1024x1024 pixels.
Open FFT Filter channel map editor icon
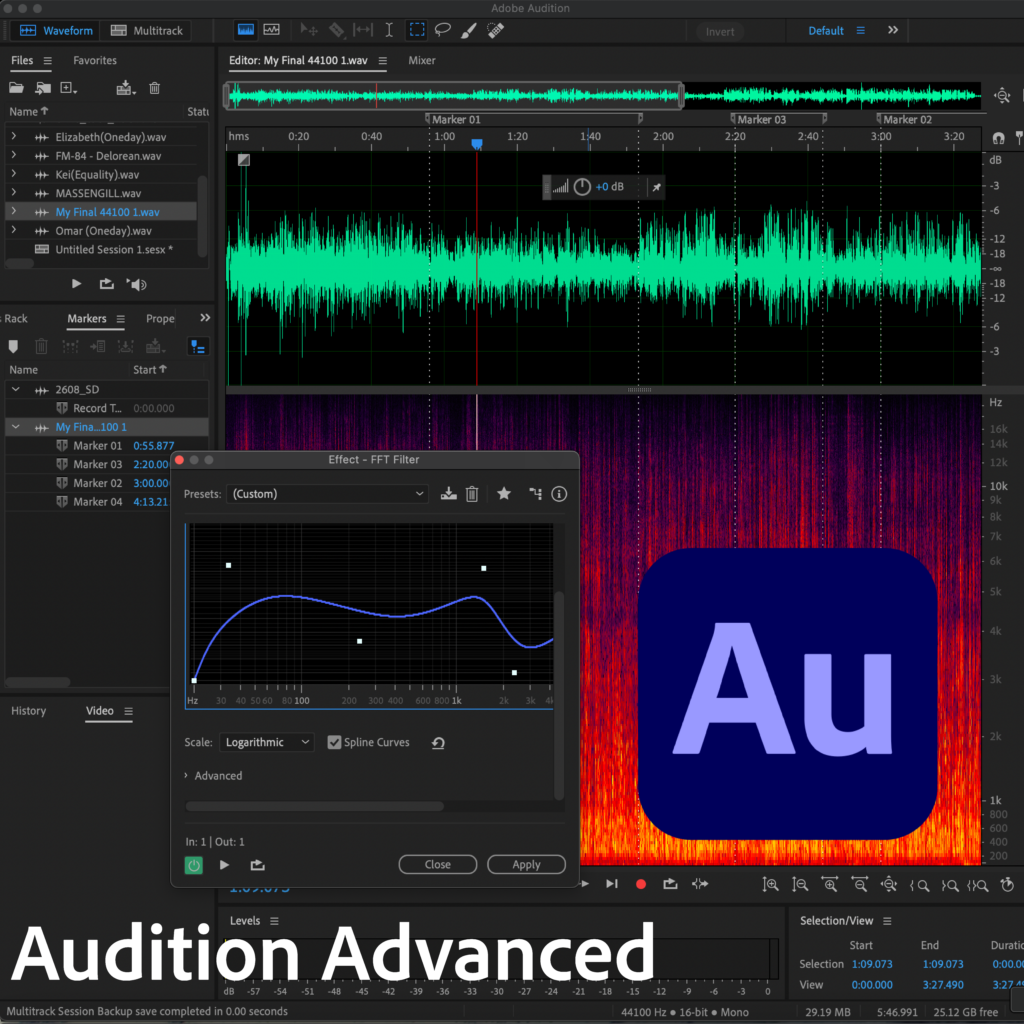click(536, 494)
